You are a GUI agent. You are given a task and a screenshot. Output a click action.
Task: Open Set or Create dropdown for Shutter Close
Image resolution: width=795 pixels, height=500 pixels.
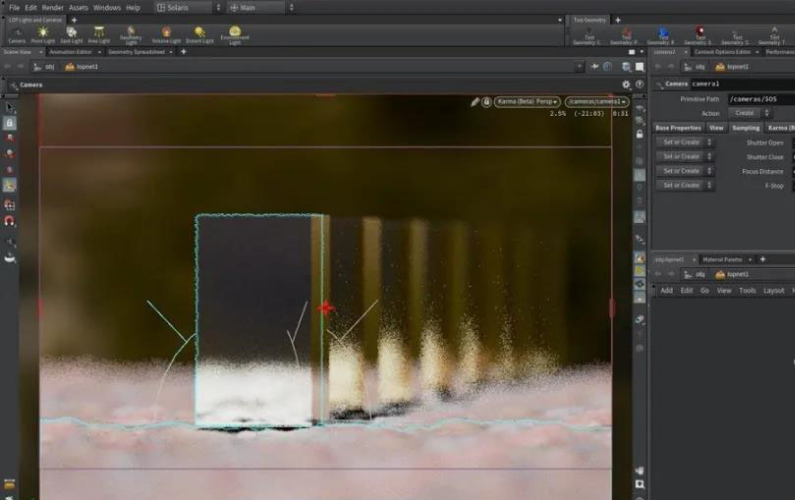click(x=685, y=157)
